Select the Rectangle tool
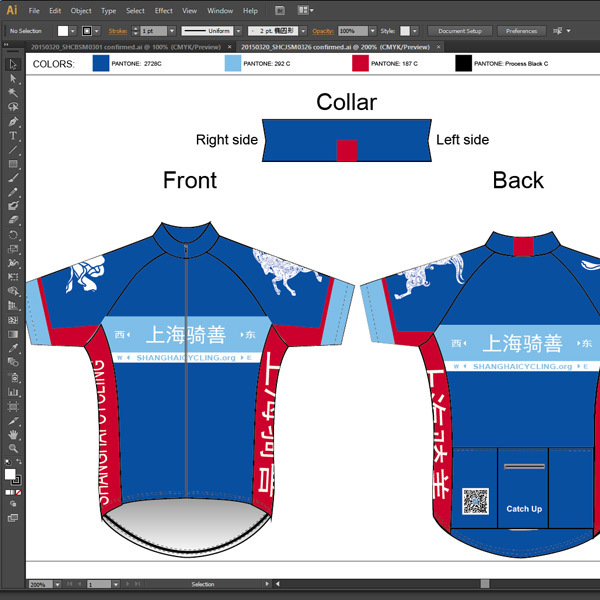The width and height of the screenshot is (600, 600). pos(13,164)
